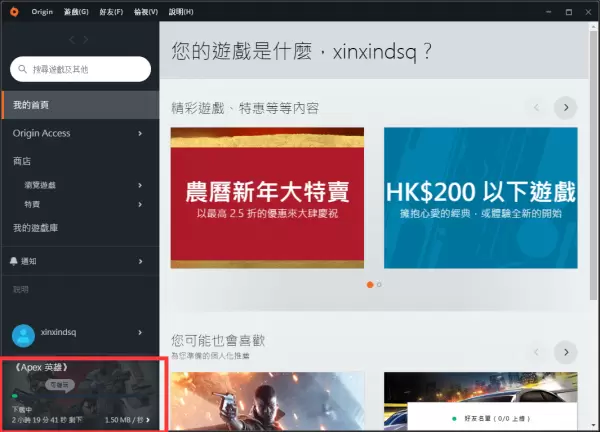Click previous arrow in 您可能也會喜歡
Screen dimensions: 600x432
point(536,352)
